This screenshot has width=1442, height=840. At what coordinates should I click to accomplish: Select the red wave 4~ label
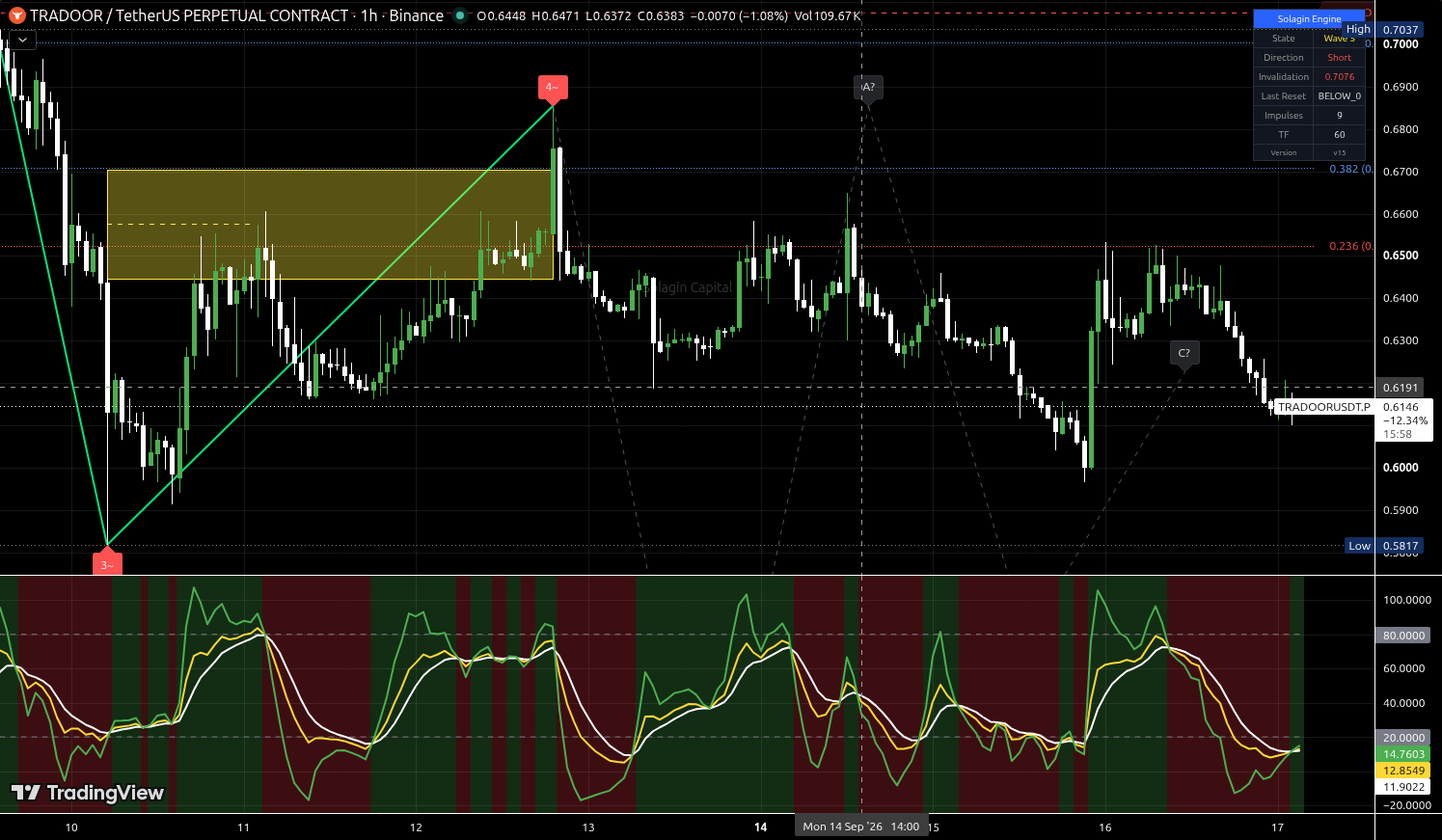(x=553, y=88)
